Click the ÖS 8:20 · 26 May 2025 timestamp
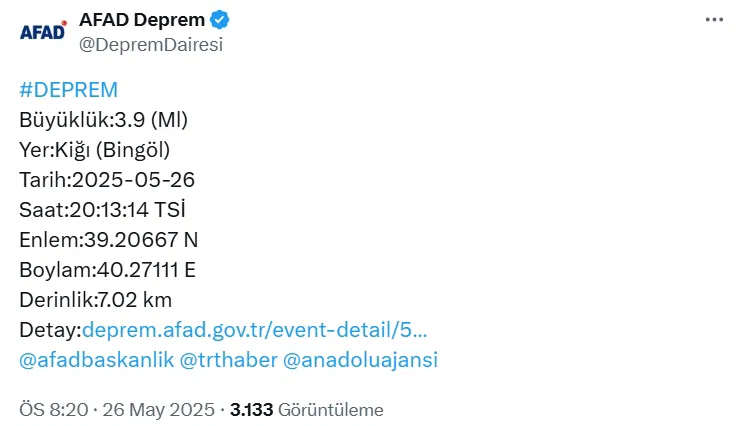 click(x=118, y=410)
